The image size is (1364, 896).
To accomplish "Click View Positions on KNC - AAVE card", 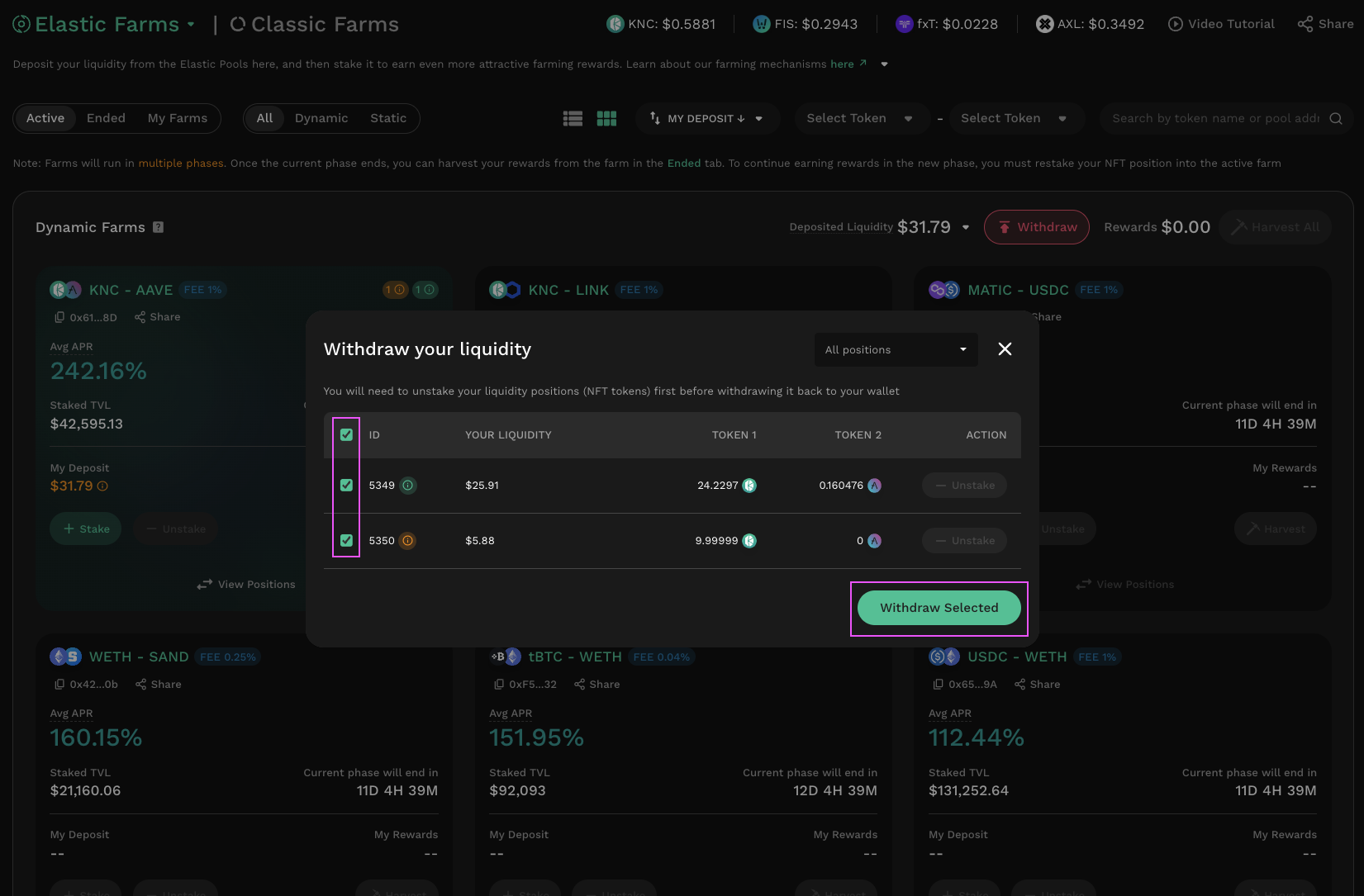I will (246, 585).
